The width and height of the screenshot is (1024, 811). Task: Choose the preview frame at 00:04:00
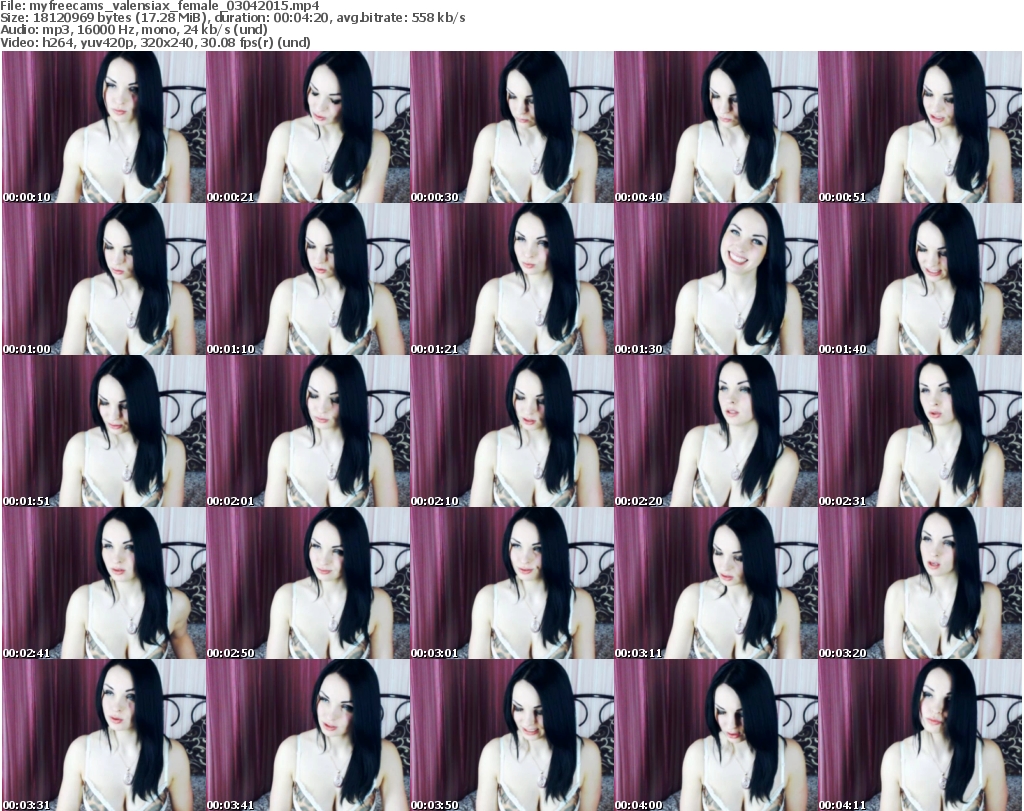pyautogui.click(x=716, y=735)
